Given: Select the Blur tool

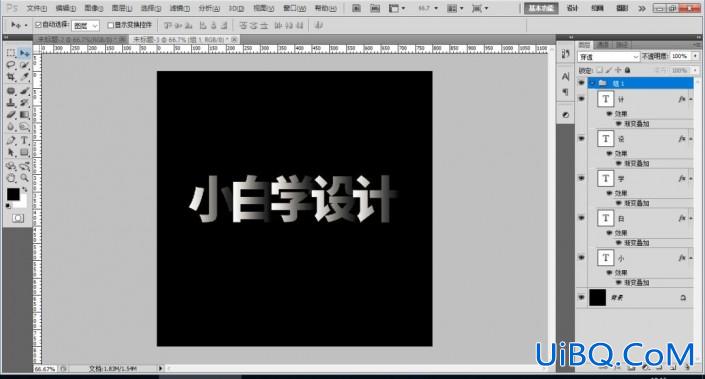Looking at the screenshot, I should (x=11, y=127).
